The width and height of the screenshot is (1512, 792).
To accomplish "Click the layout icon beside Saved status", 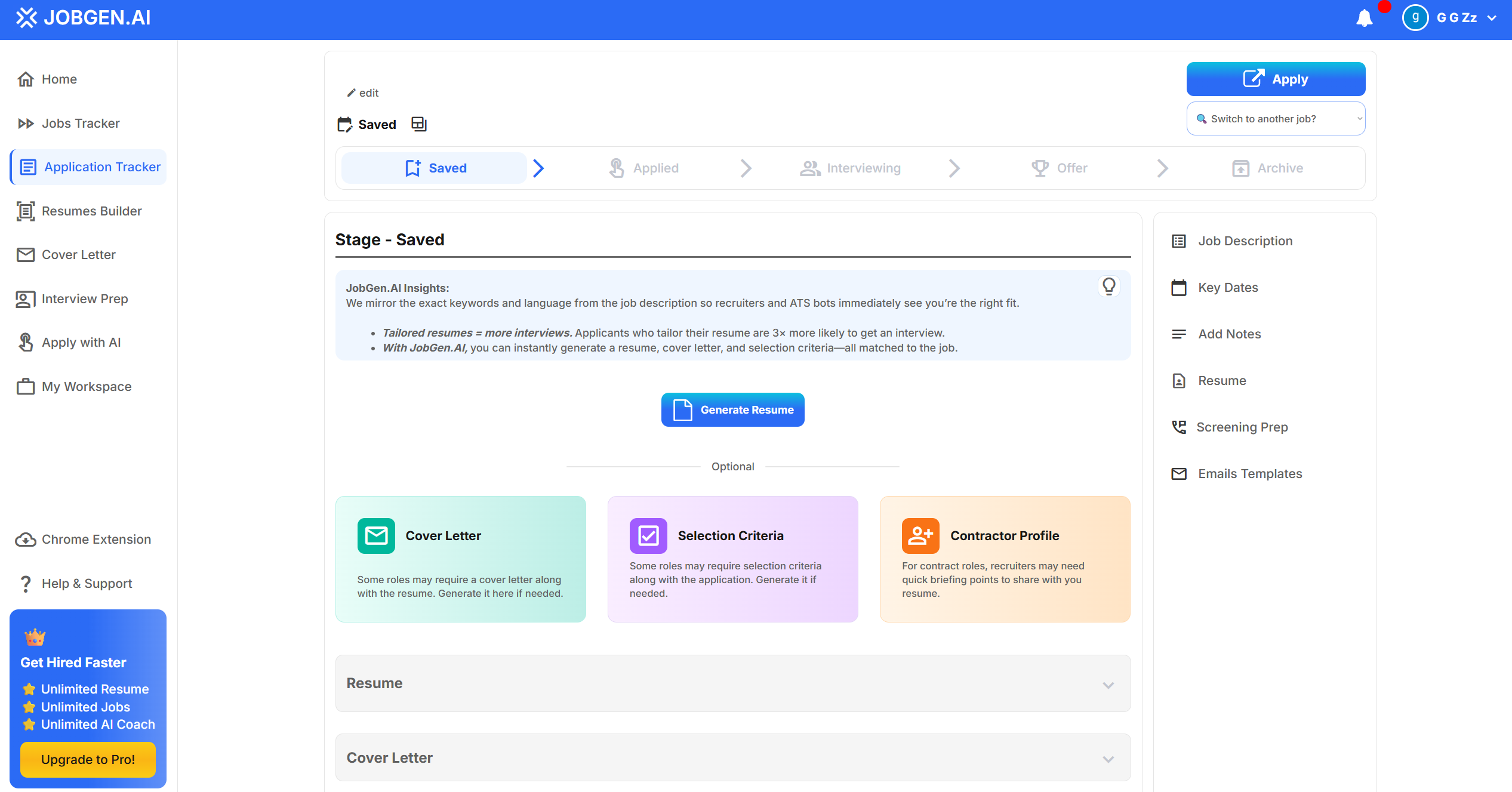I will click(419, 124).
